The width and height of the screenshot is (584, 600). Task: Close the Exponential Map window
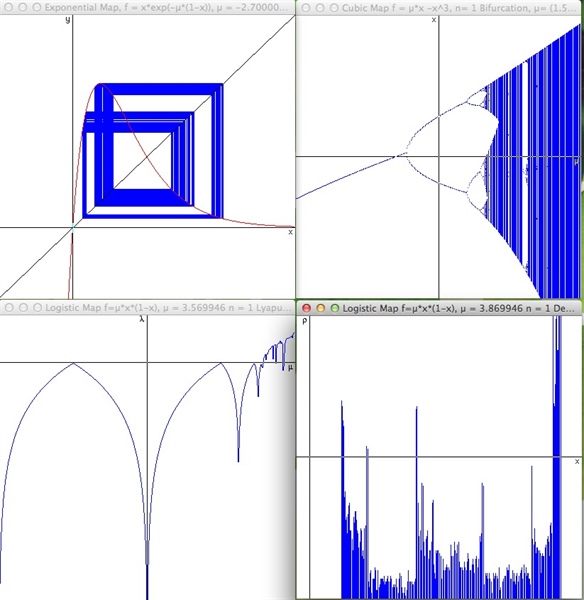(8, 7)
